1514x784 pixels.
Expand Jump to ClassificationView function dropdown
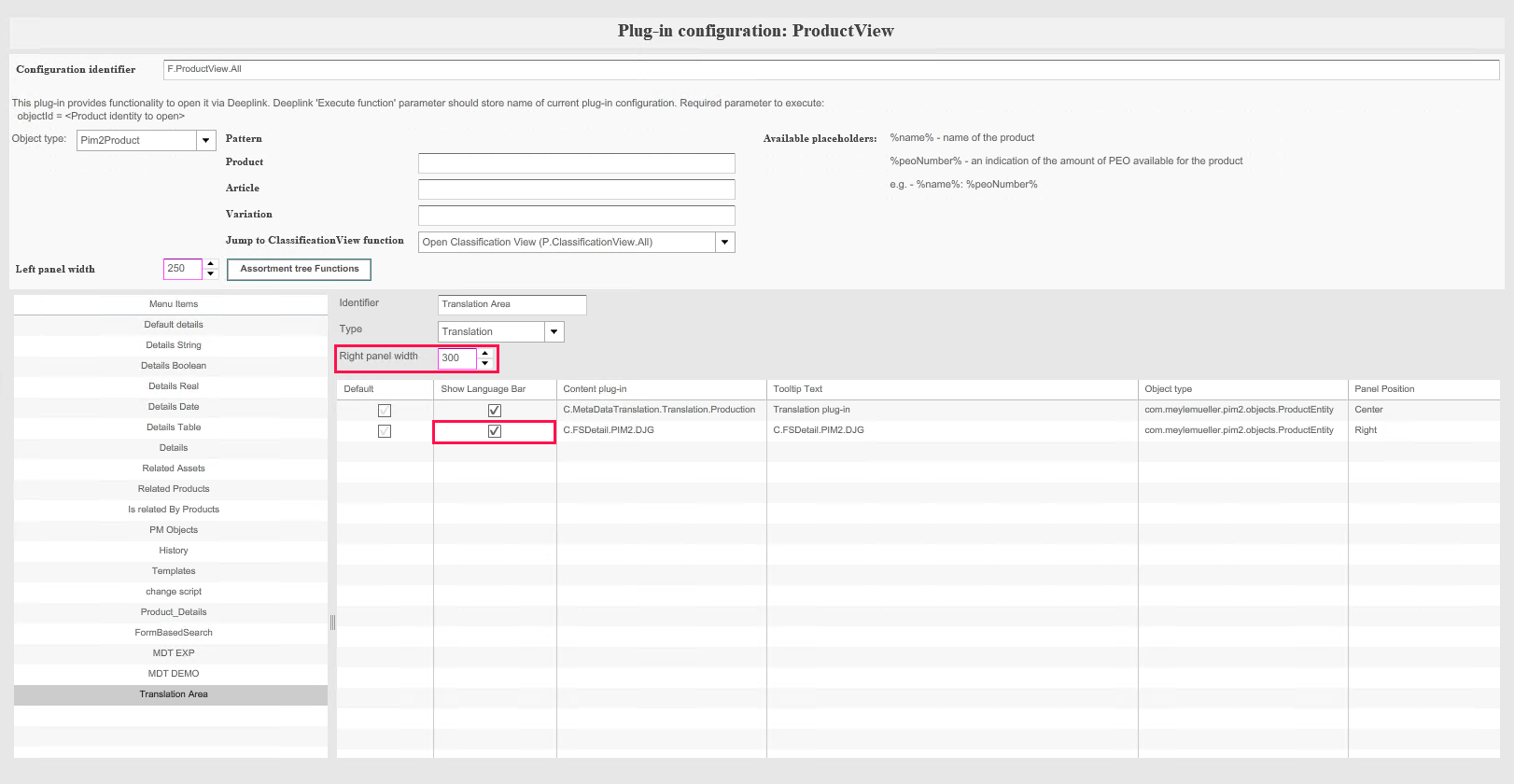click(x=724, y=242)
